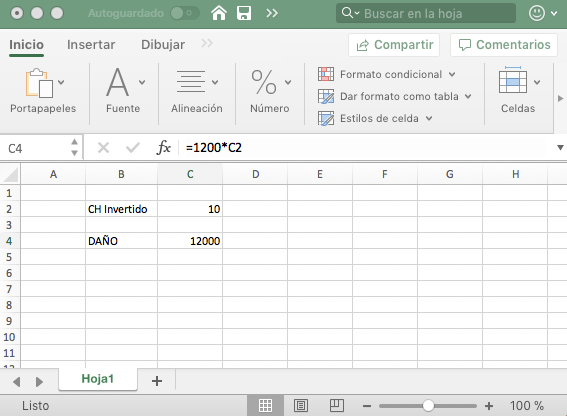
Task: Open the Portapapeles paste icon
Action: [39, 83]
